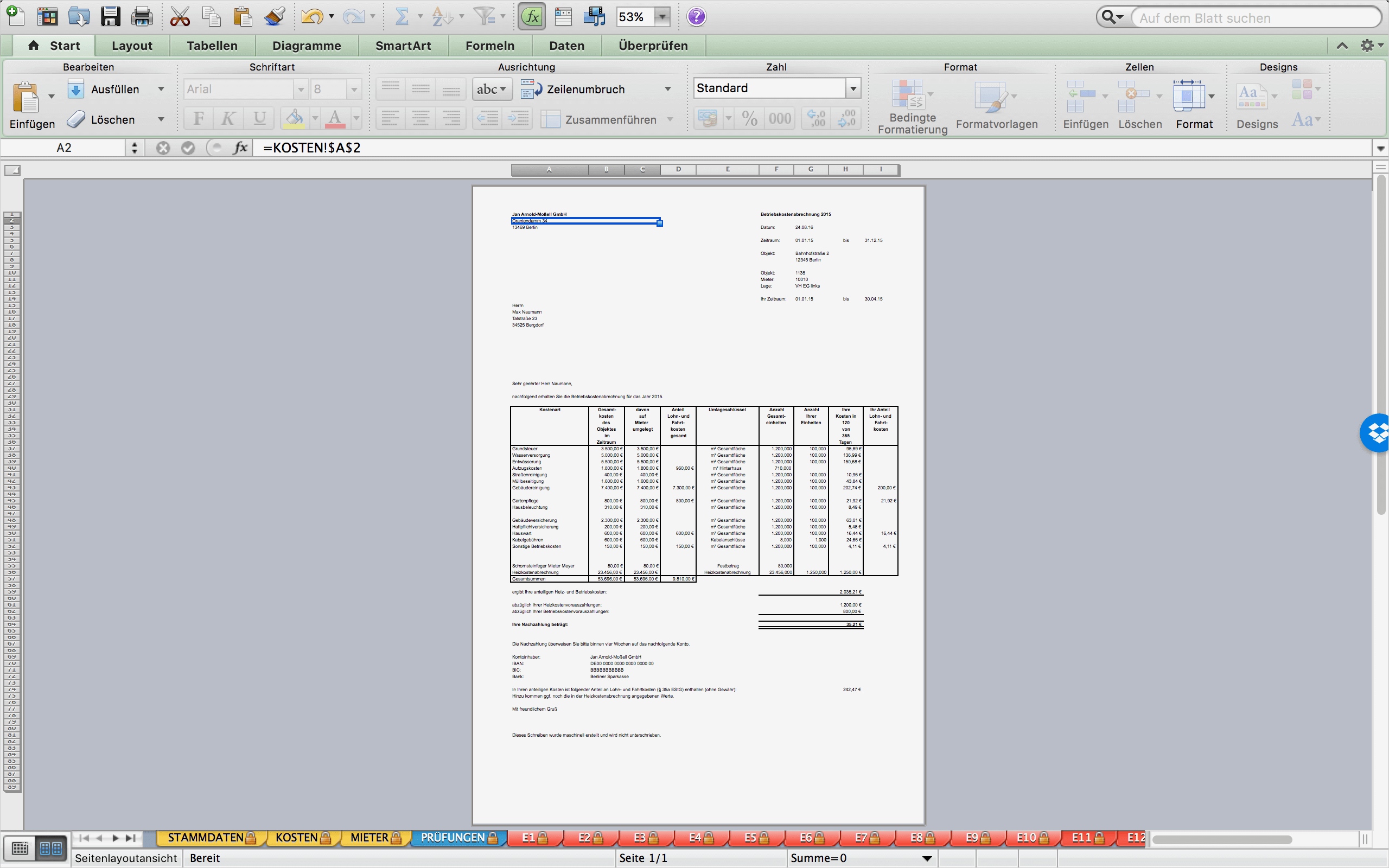Click the AutoSum sigma icon

402,17
